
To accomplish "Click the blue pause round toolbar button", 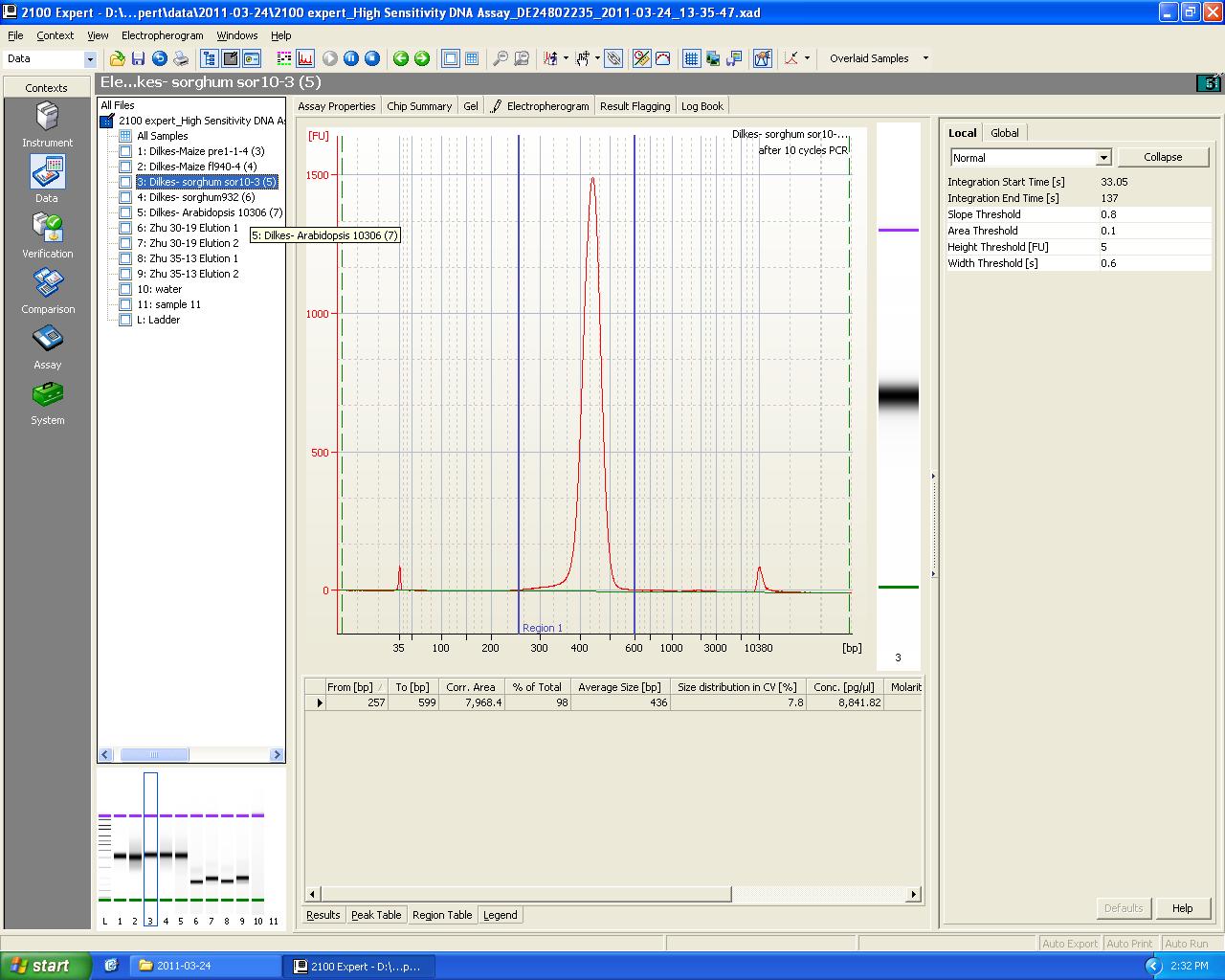I will [351, 58].
